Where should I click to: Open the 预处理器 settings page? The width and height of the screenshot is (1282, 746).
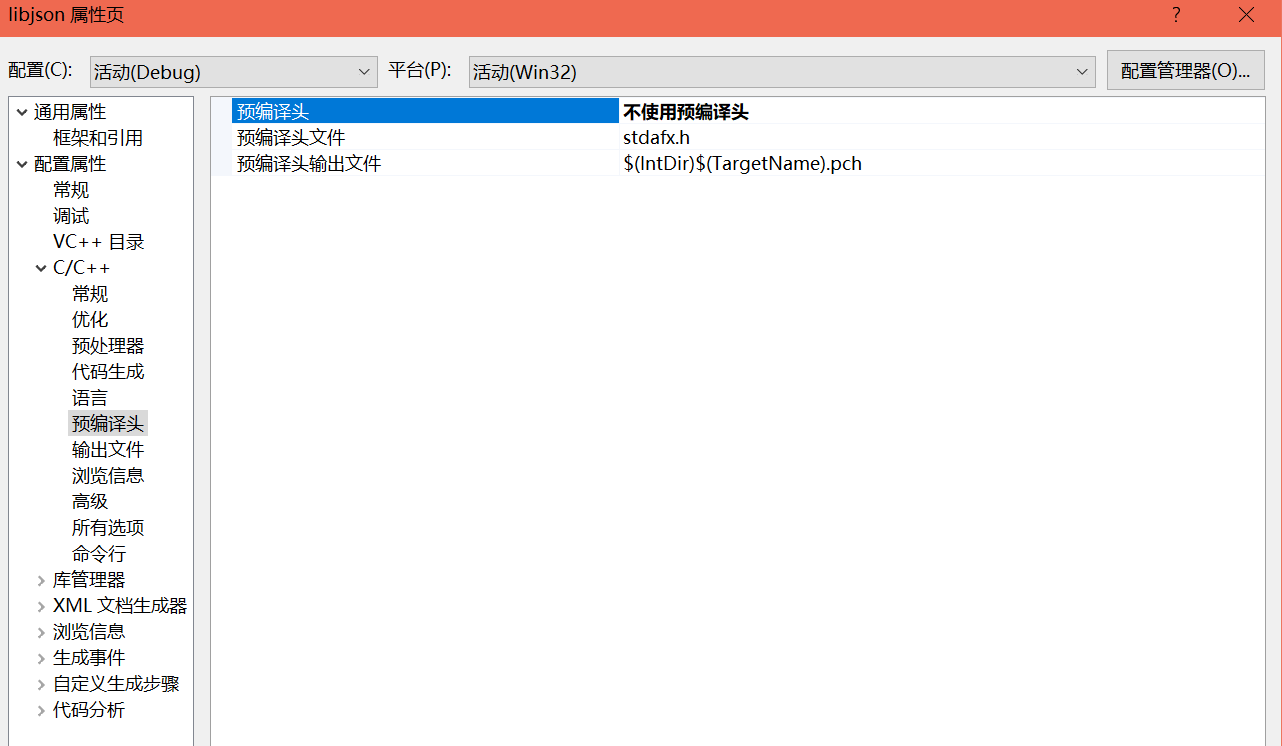coord(107,346)
